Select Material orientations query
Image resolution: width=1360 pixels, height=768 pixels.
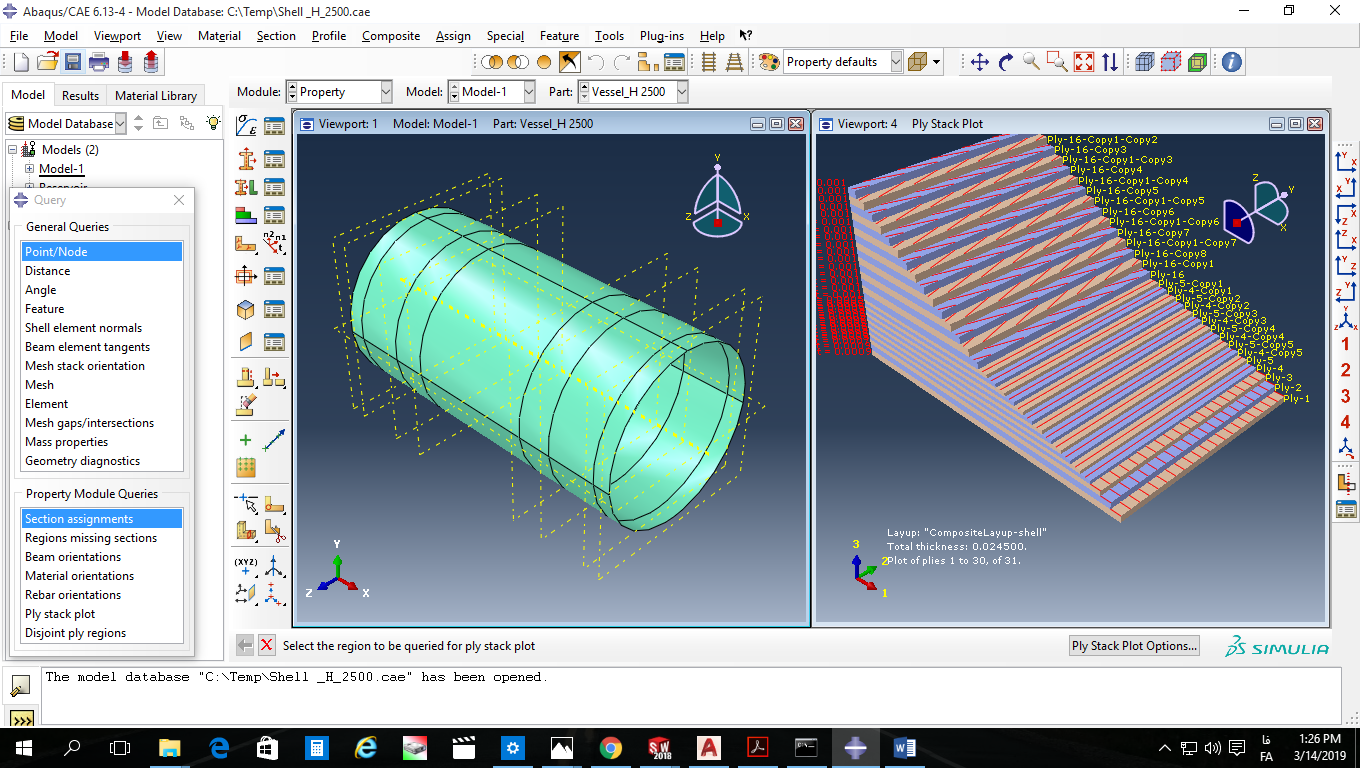click(x=102, y=576)
